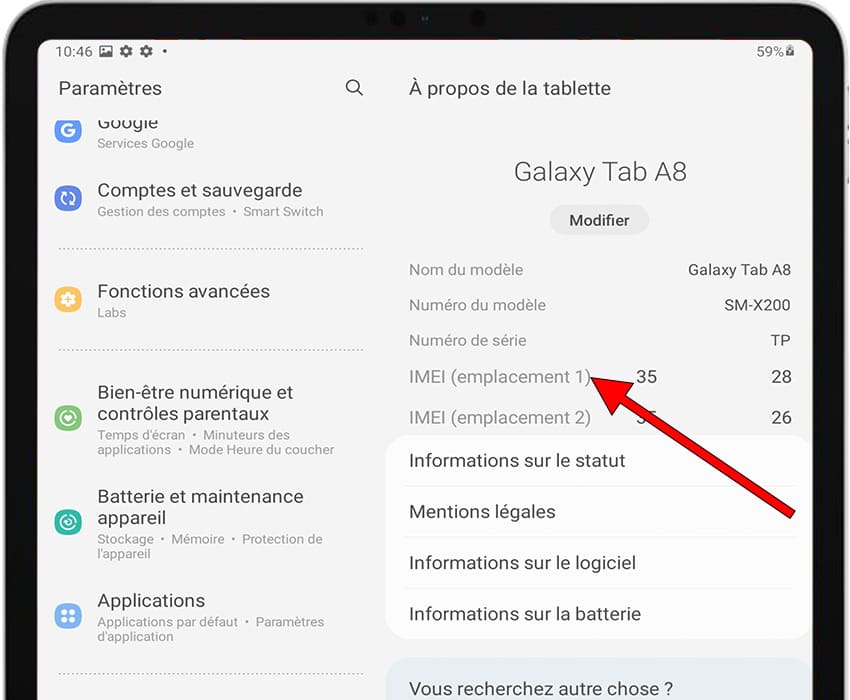
Task: Tap the 59% battery percentage
Action: (770, 52)
